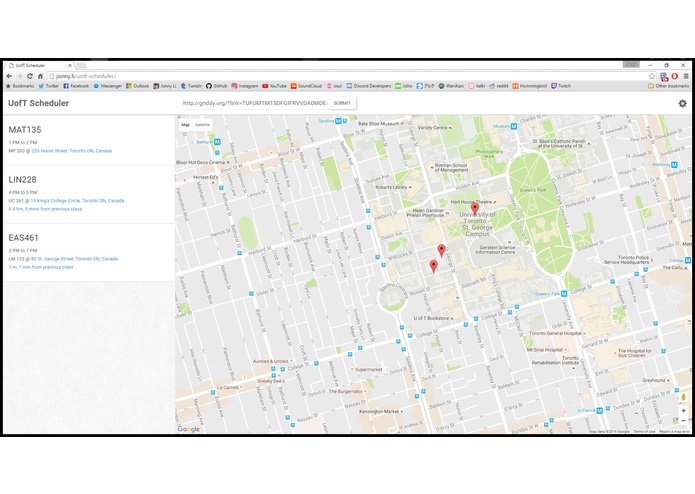
Task: Click the browser home icon
Action: [40, 76]
